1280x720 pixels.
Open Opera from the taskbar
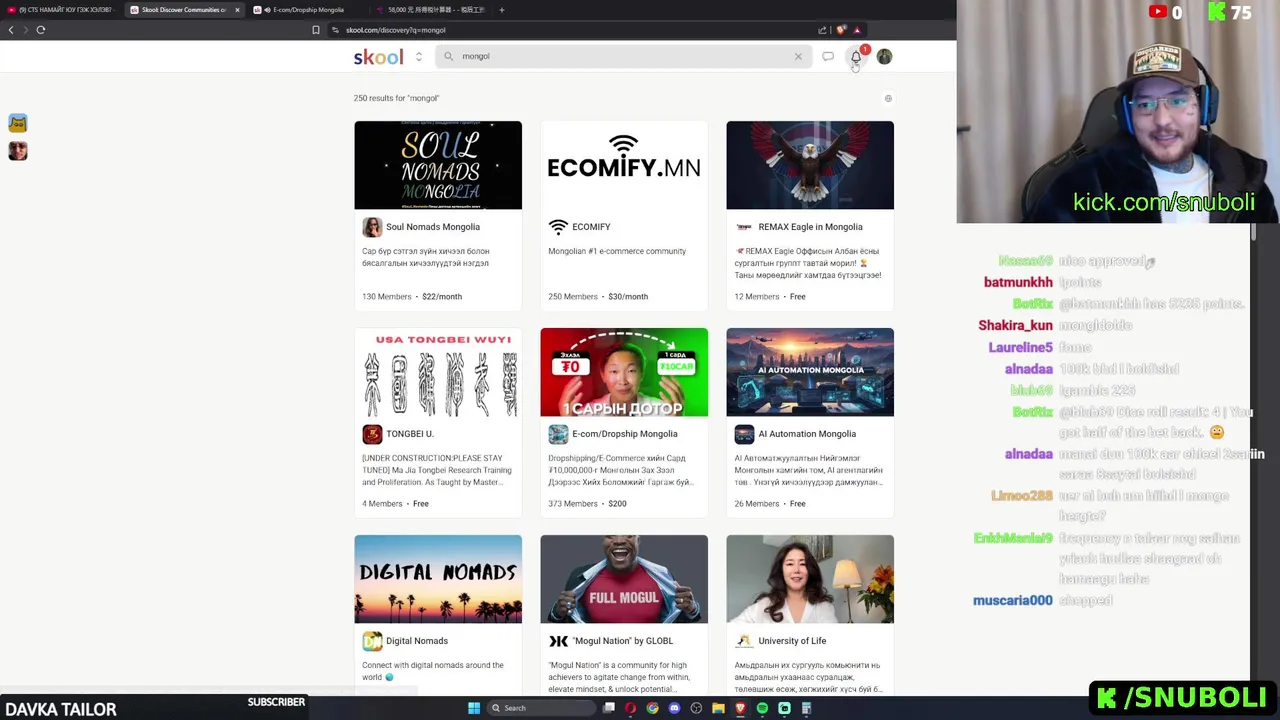[630, 708]
